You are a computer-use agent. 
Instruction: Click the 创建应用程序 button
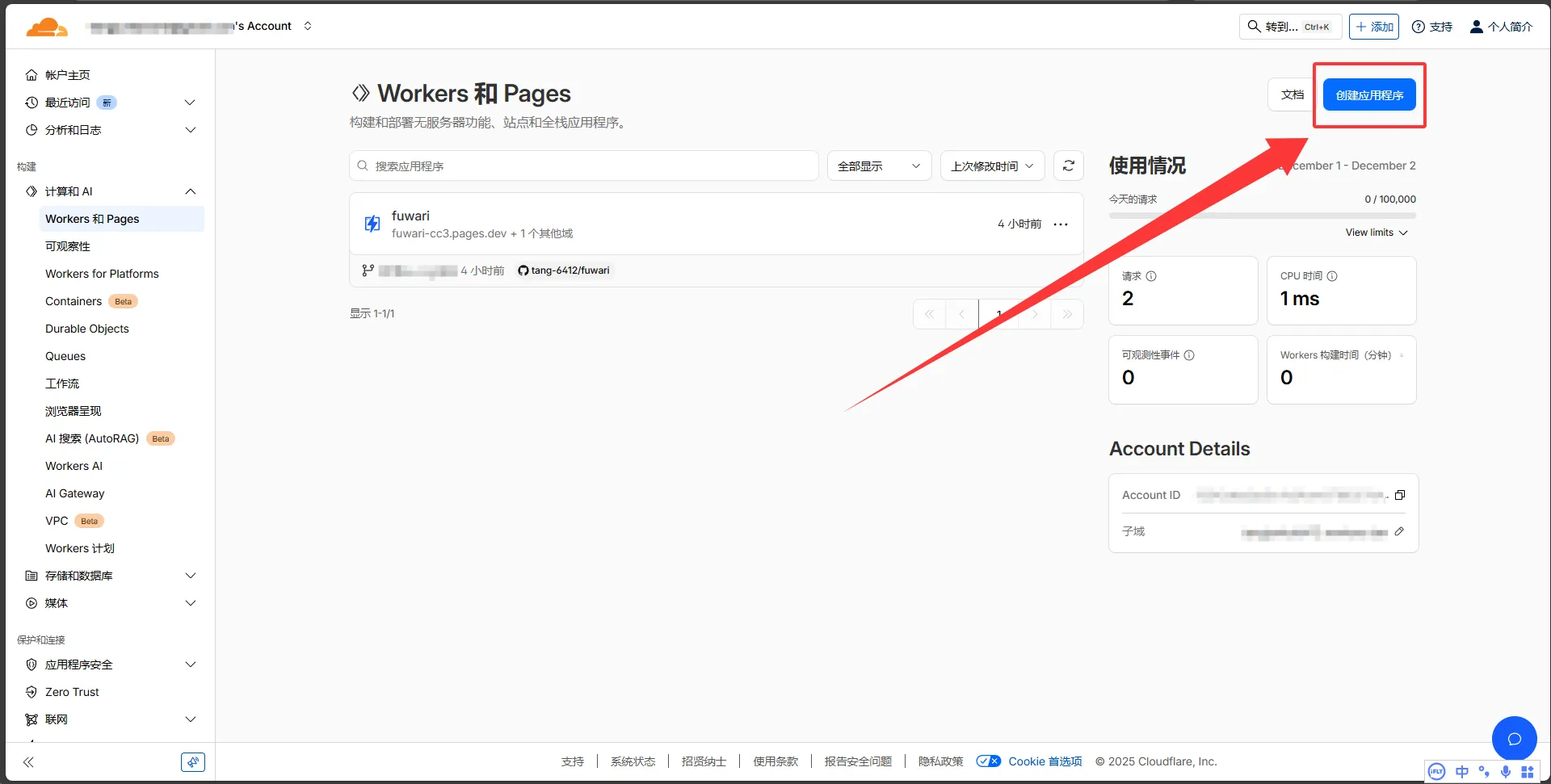pyautogui.click(x=1369, y=95)
